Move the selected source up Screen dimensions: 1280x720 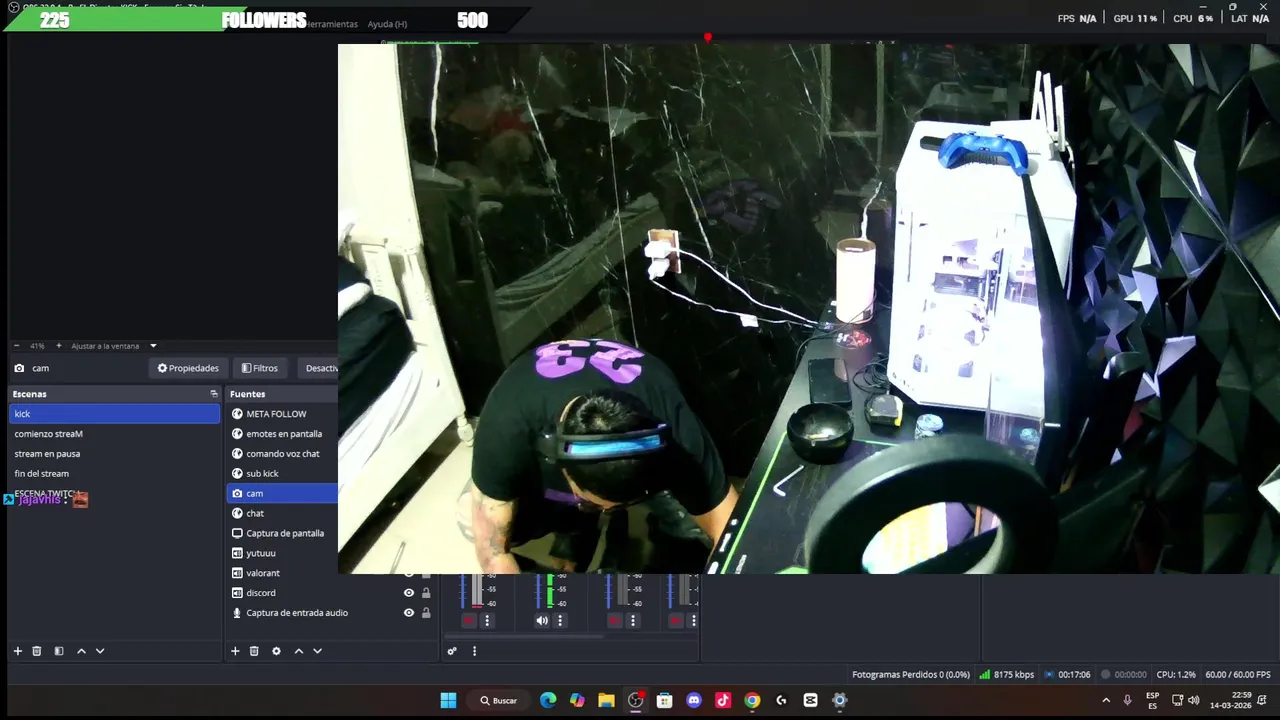[298, 651]
